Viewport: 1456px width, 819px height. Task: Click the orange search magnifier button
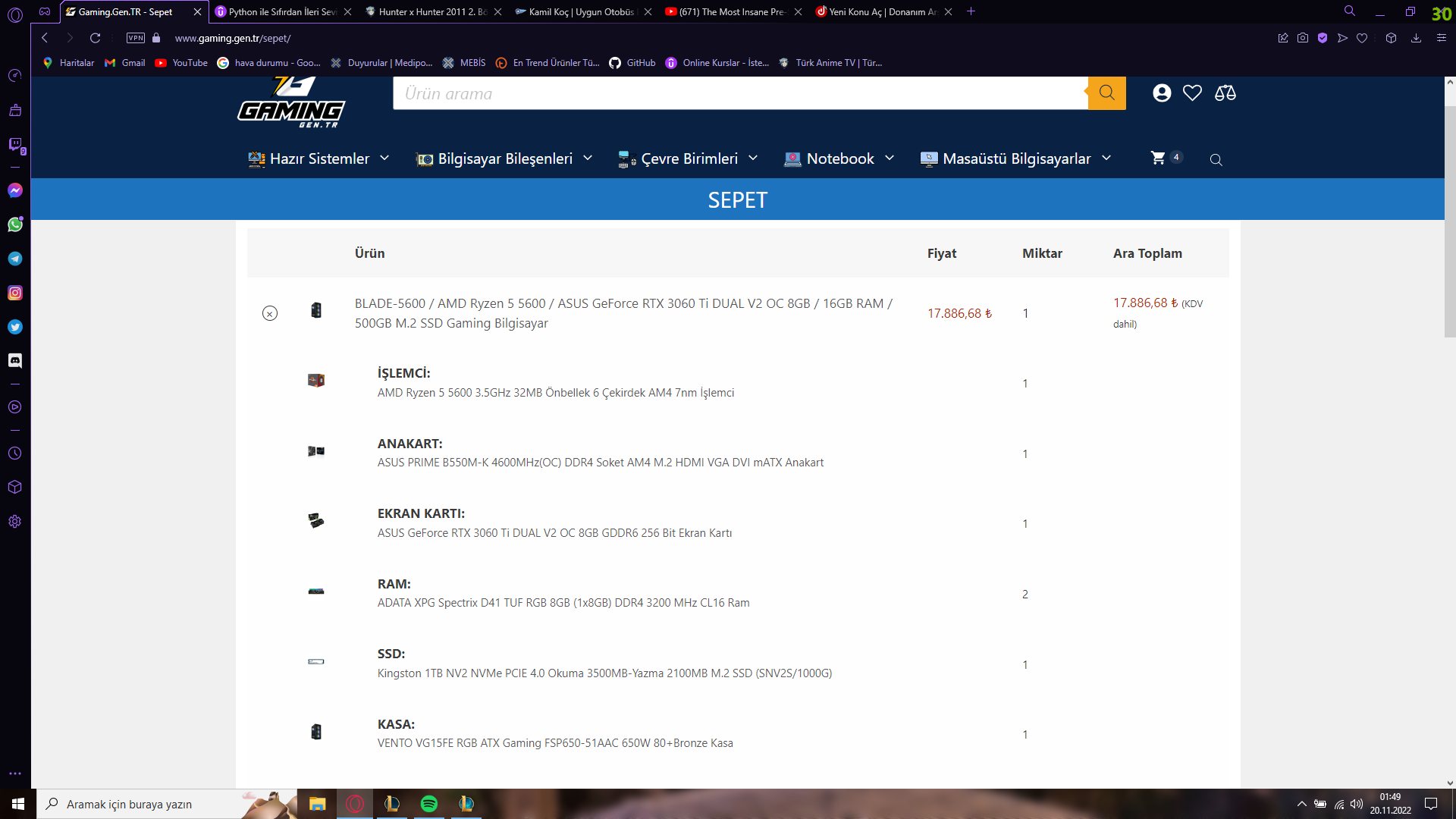[x=1106, y=93]
